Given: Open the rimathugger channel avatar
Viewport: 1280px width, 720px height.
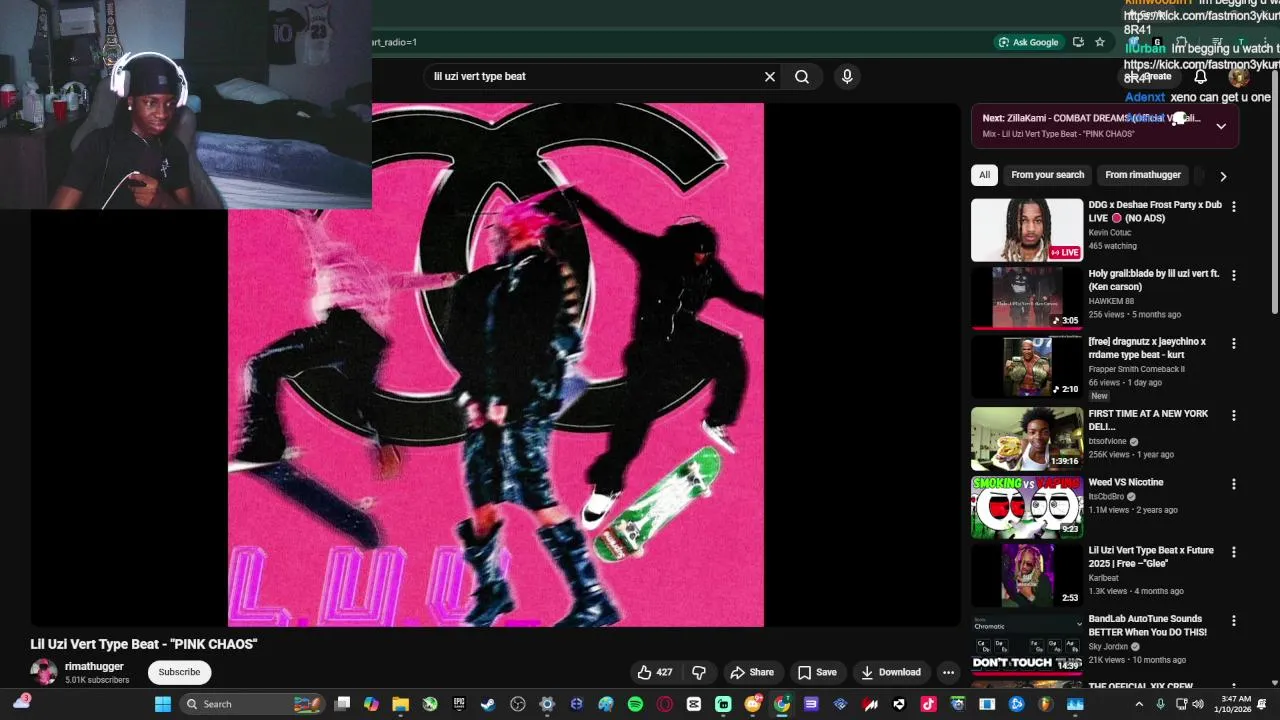Looking at the screenshot, I should [x=43, y=672].
